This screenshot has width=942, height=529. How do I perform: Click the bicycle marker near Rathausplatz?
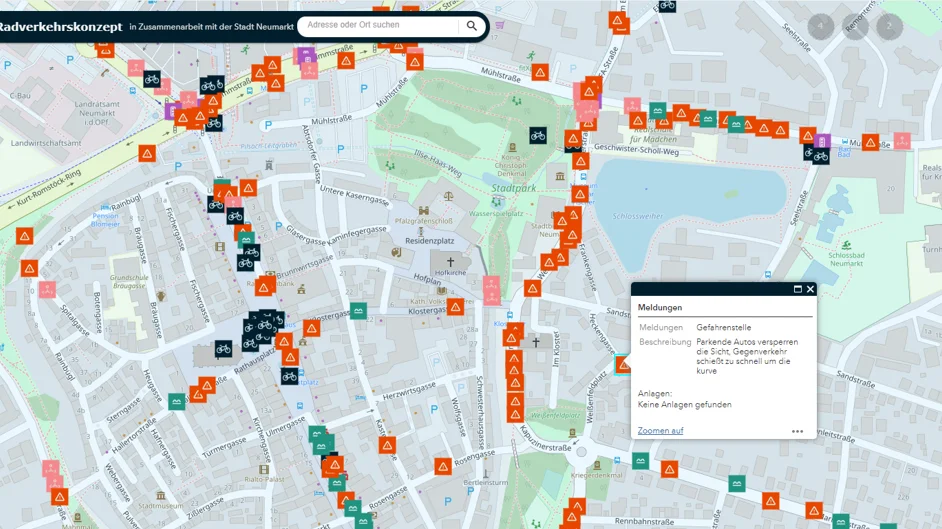point(289,376)
